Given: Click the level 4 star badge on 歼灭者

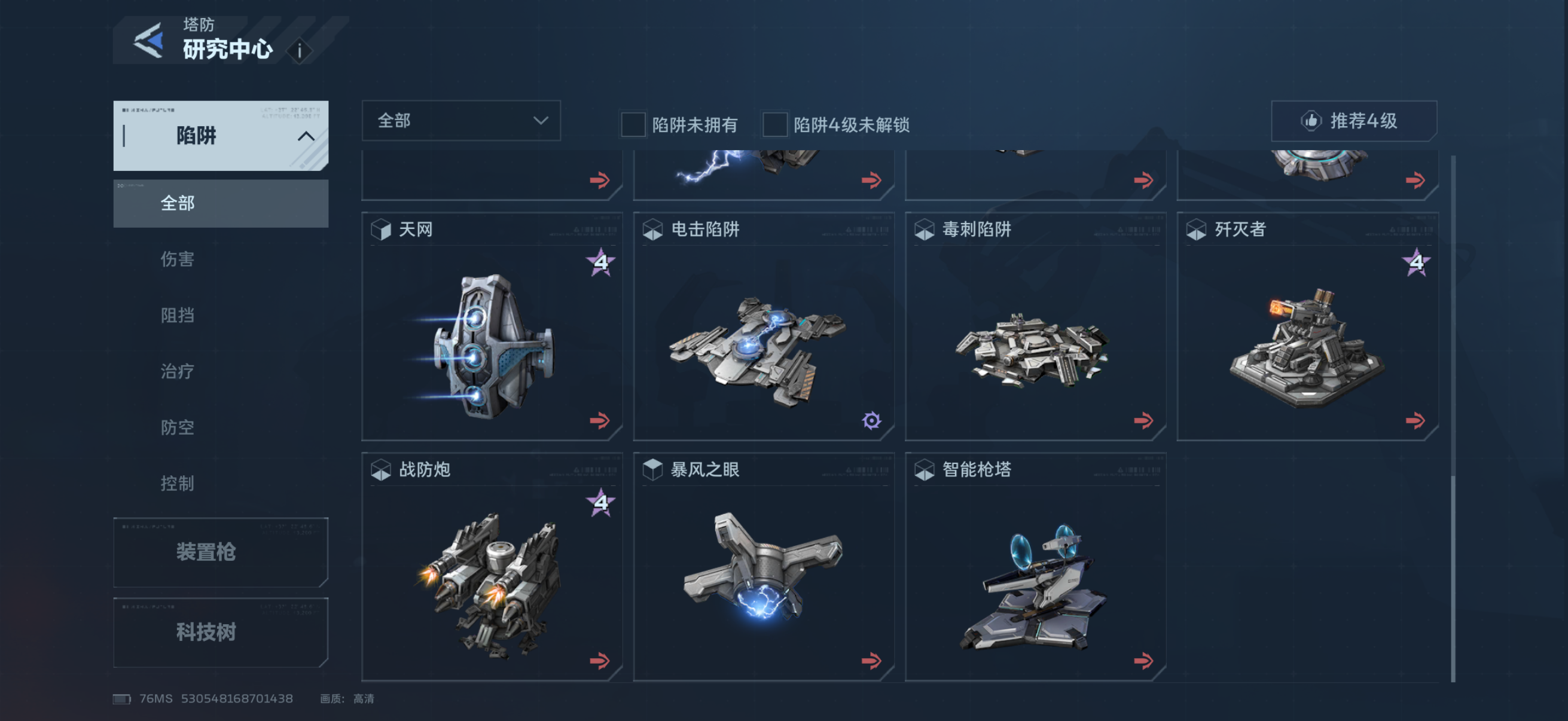Looking at the screenshot, I should 1416,262.
